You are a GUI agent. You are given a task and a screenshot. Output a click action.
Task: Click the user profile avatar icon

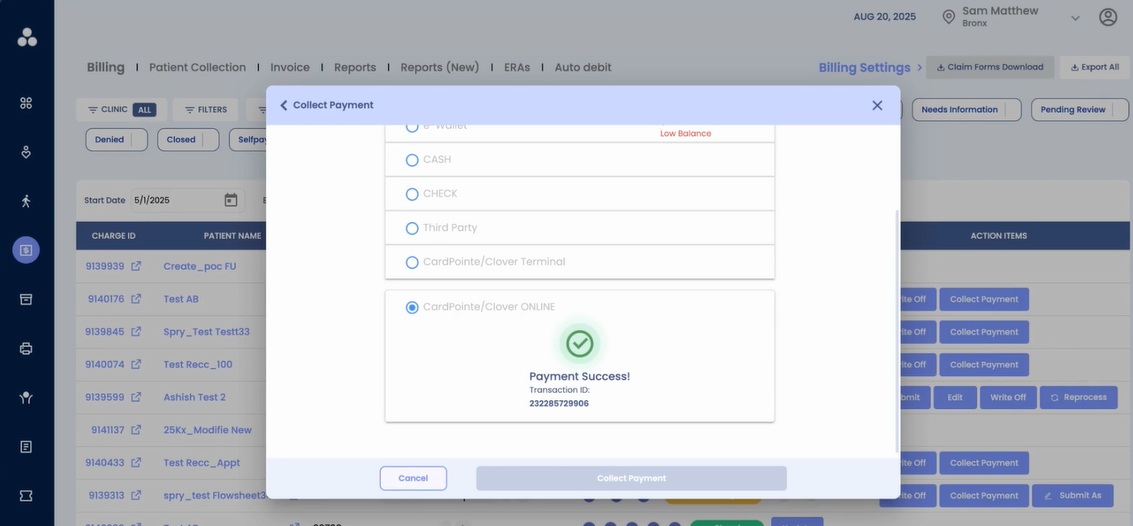pos(1108,17)
